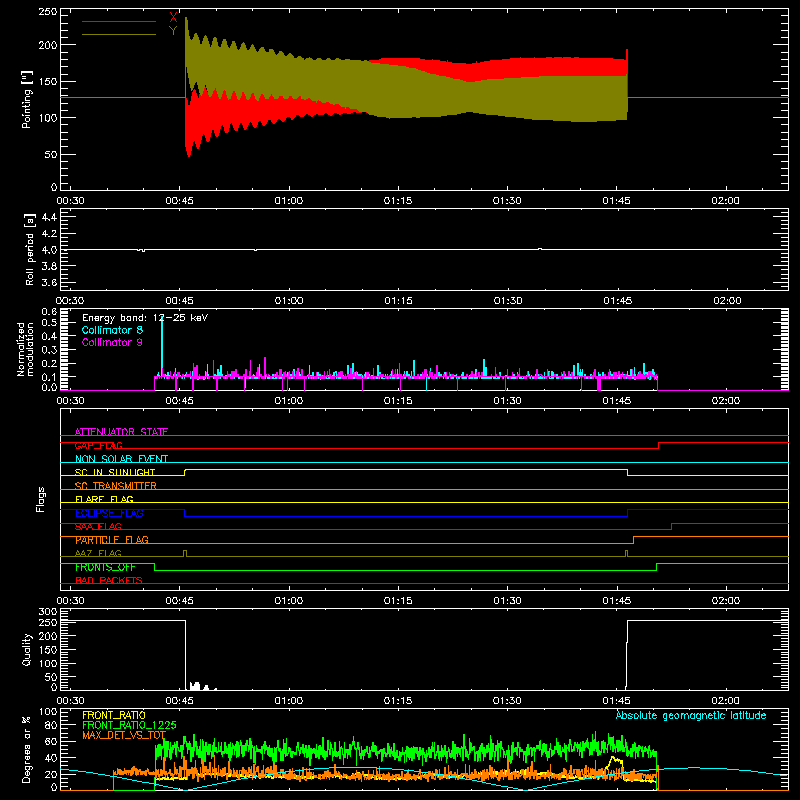Viewport: 800px width, 800px height.
Task: Click the olive Y legend line
Action: (x=119, y=34)
